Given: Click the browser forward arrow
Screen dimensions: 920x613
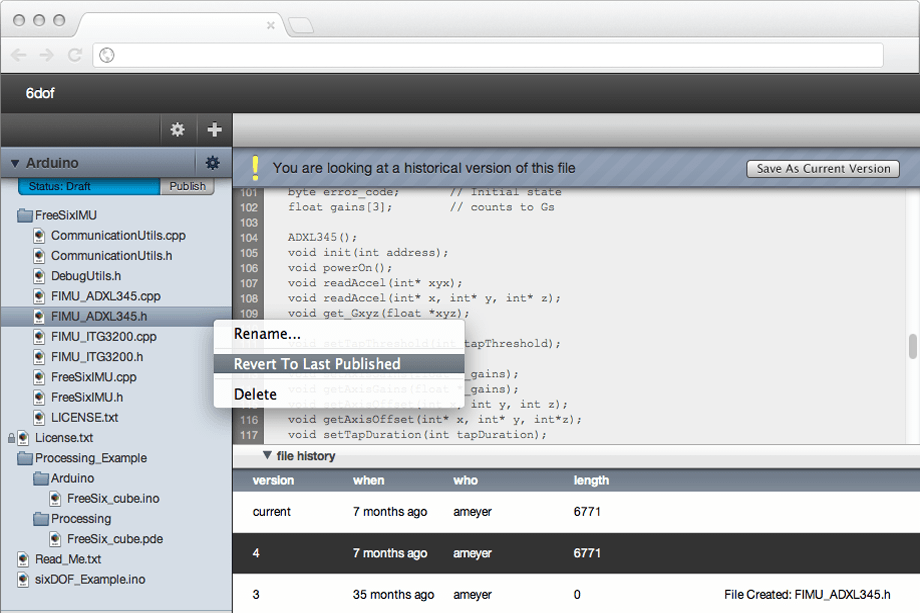Looking at the screenshot, I should pyautogui.click(x=46, y=55).
